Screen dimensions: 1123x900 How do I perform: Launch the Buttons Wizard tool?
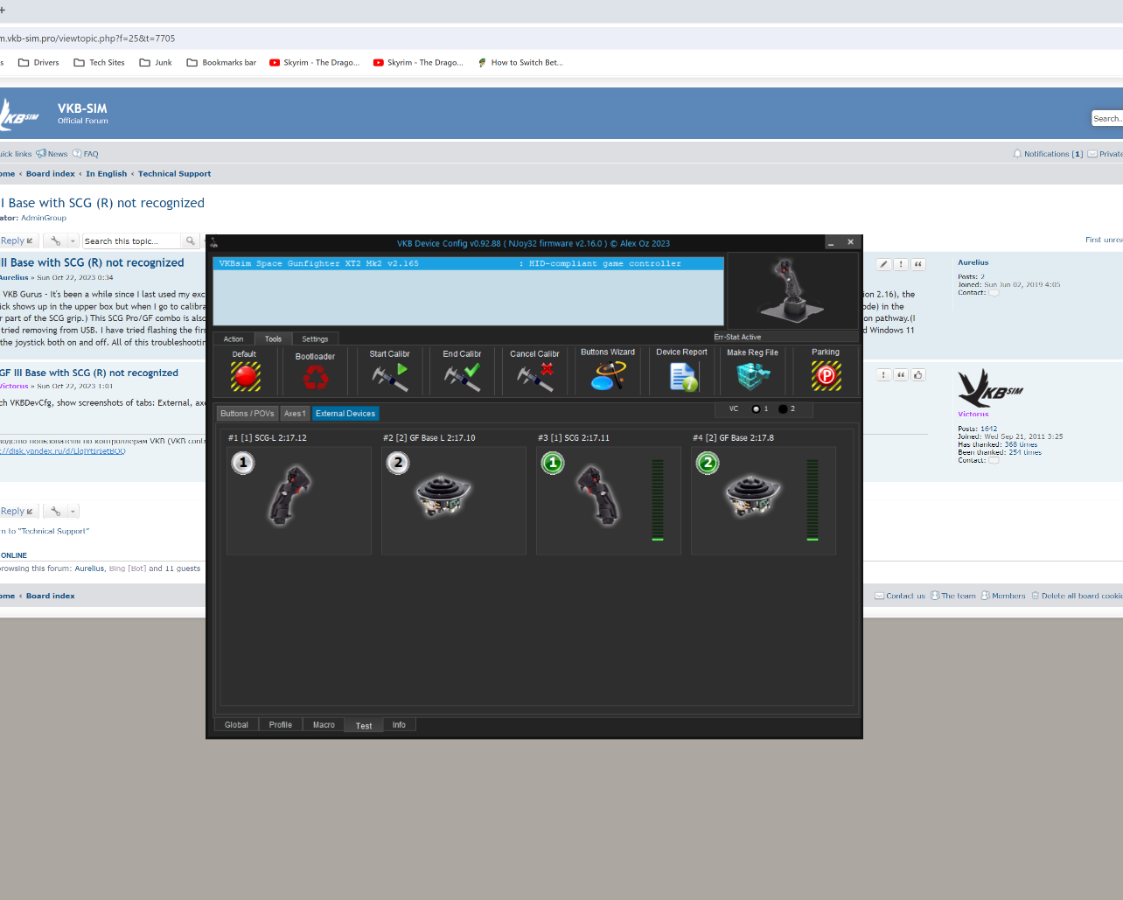tap(608, 375)
